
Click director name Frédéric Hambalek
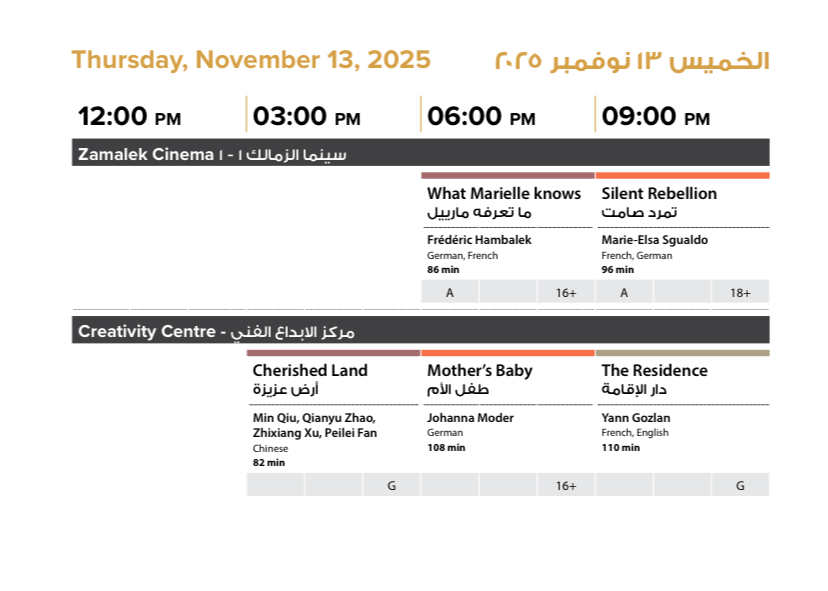coord(479,240)
